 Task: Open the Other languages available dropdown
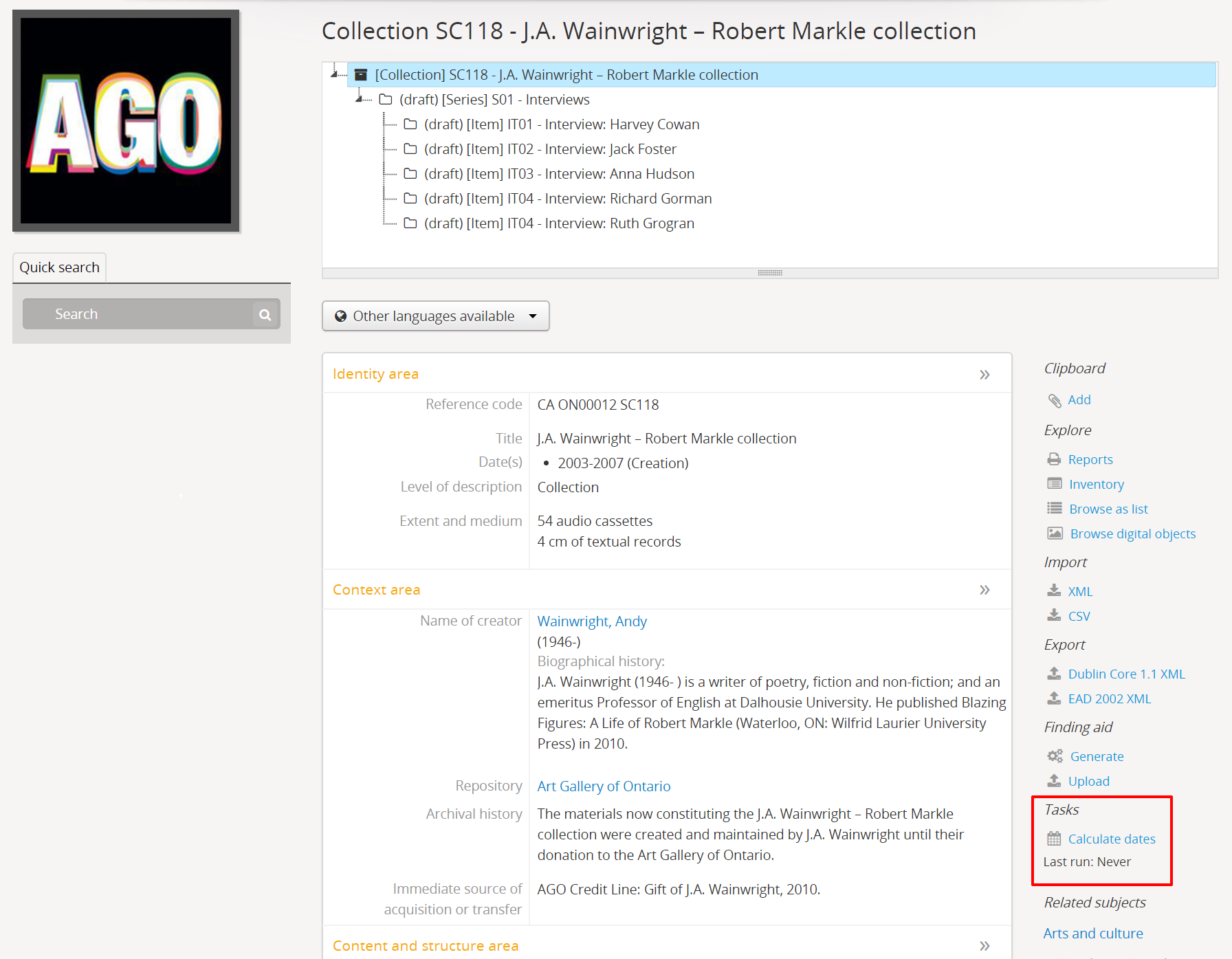(x=435, y=316)
